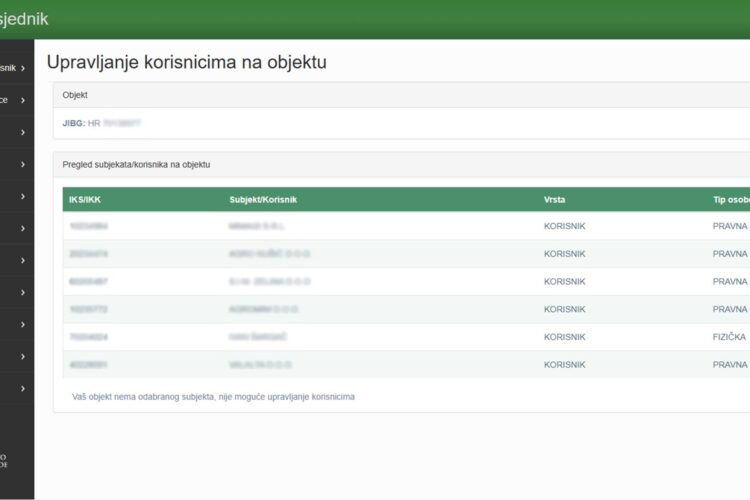
Task: Click the Vrsta column header
Action: click(x=554, y=199)
